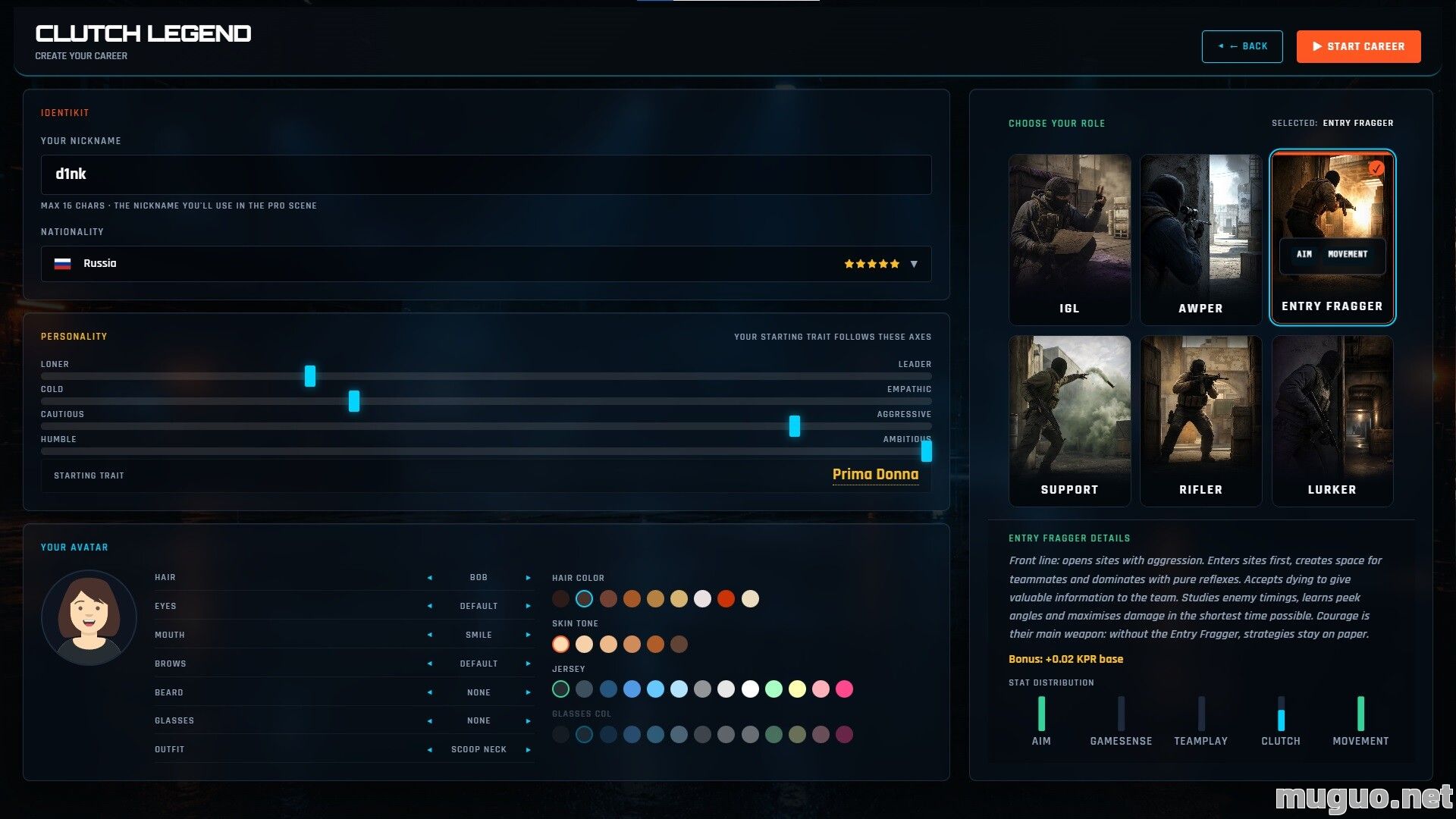This screenshot has width=1456, height=819.
Task: Click the Cold–Empathic slider handle
Action: [354, 401]
